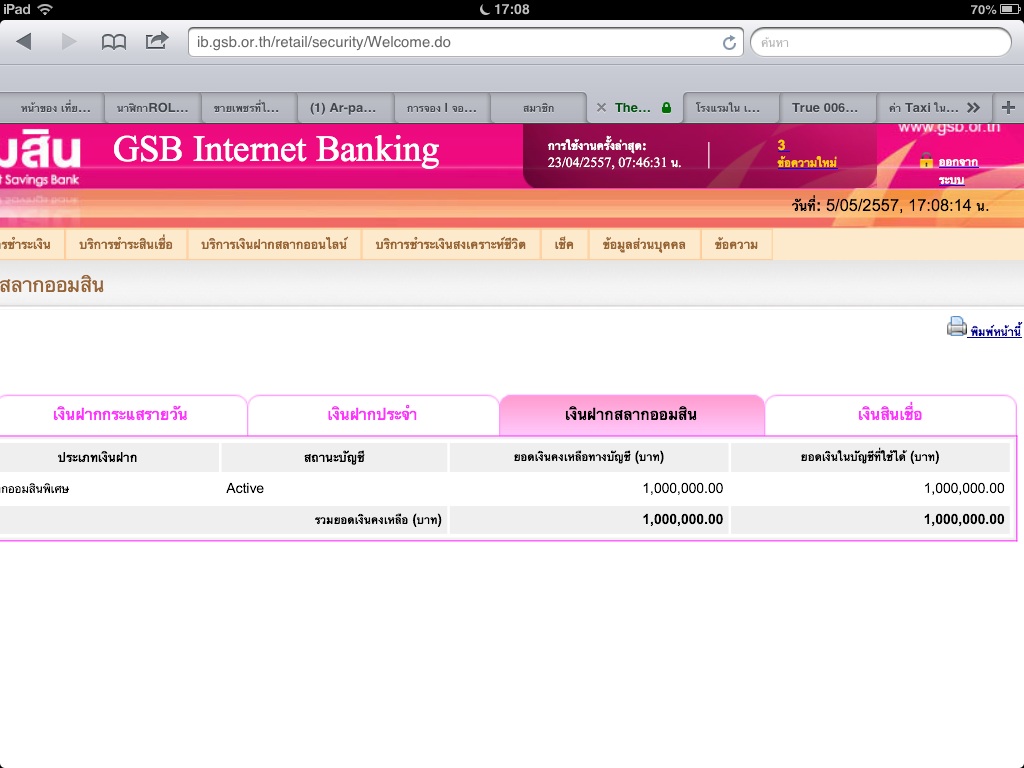Show more tabs with double-chevron
The width and height of the screenshot is (1024, 768).
click(973, 108)
